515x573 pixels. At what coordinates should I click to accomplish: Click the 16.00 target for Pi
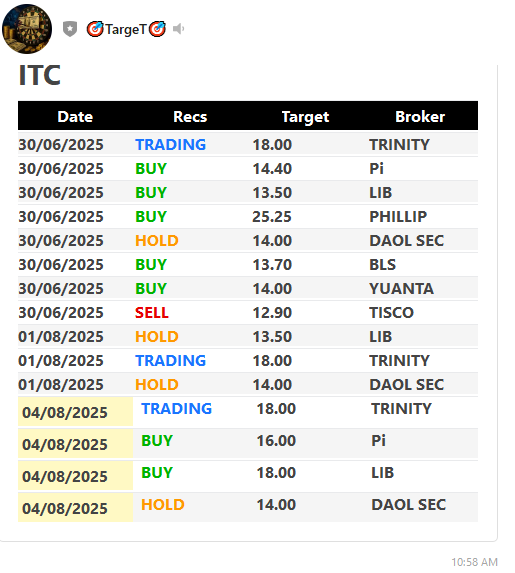tap(276, 440)
